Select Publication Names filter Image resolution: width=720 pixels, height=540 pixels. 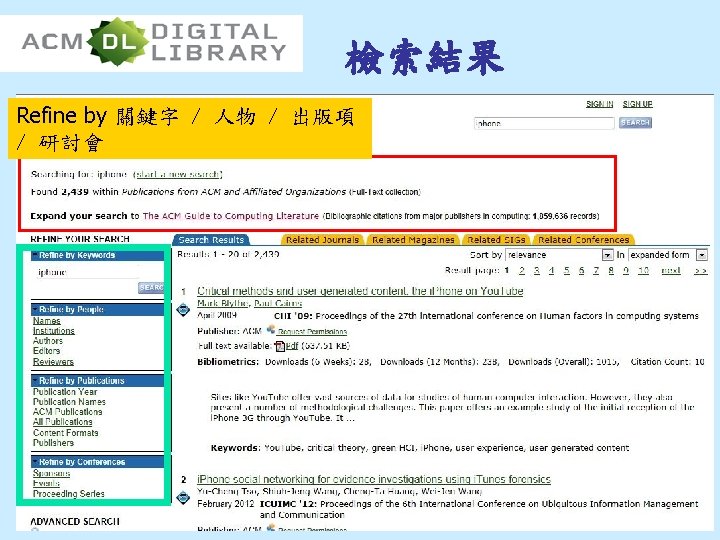(x=69, y=402)
